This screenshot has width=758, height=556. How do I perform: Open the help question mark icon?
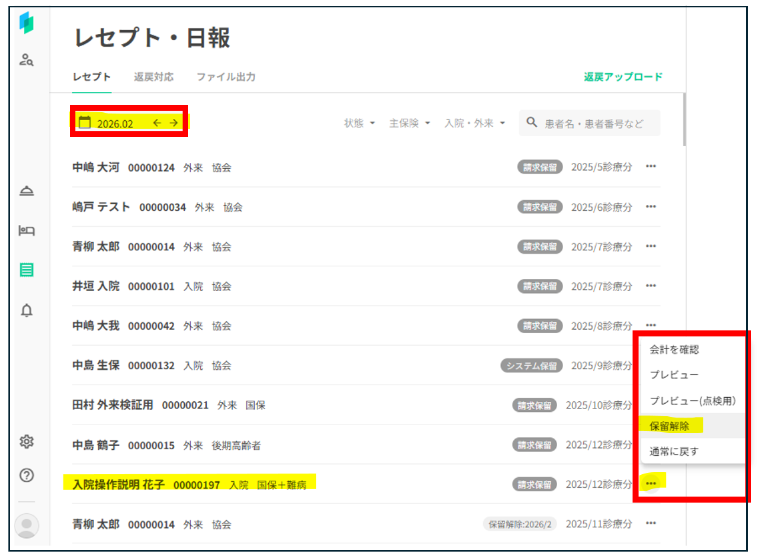coord(27,475)
